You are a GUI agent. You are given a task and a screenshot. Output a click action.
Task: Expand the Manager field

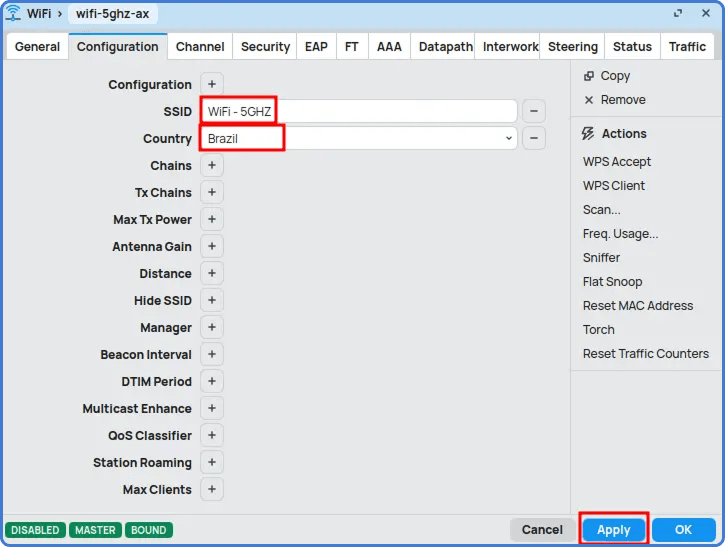[212, 327]
